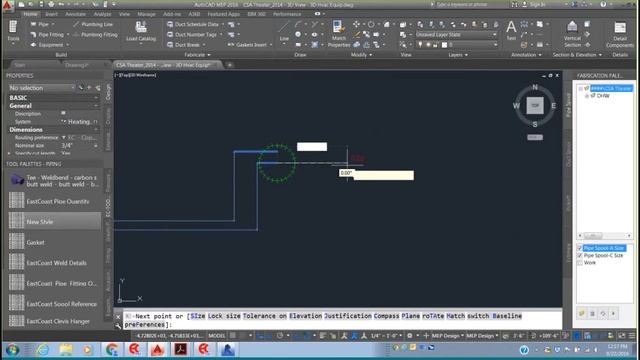Open the Windows Start button
The height and width of the screenshot is (360, 640).
[x=12, y=350]
